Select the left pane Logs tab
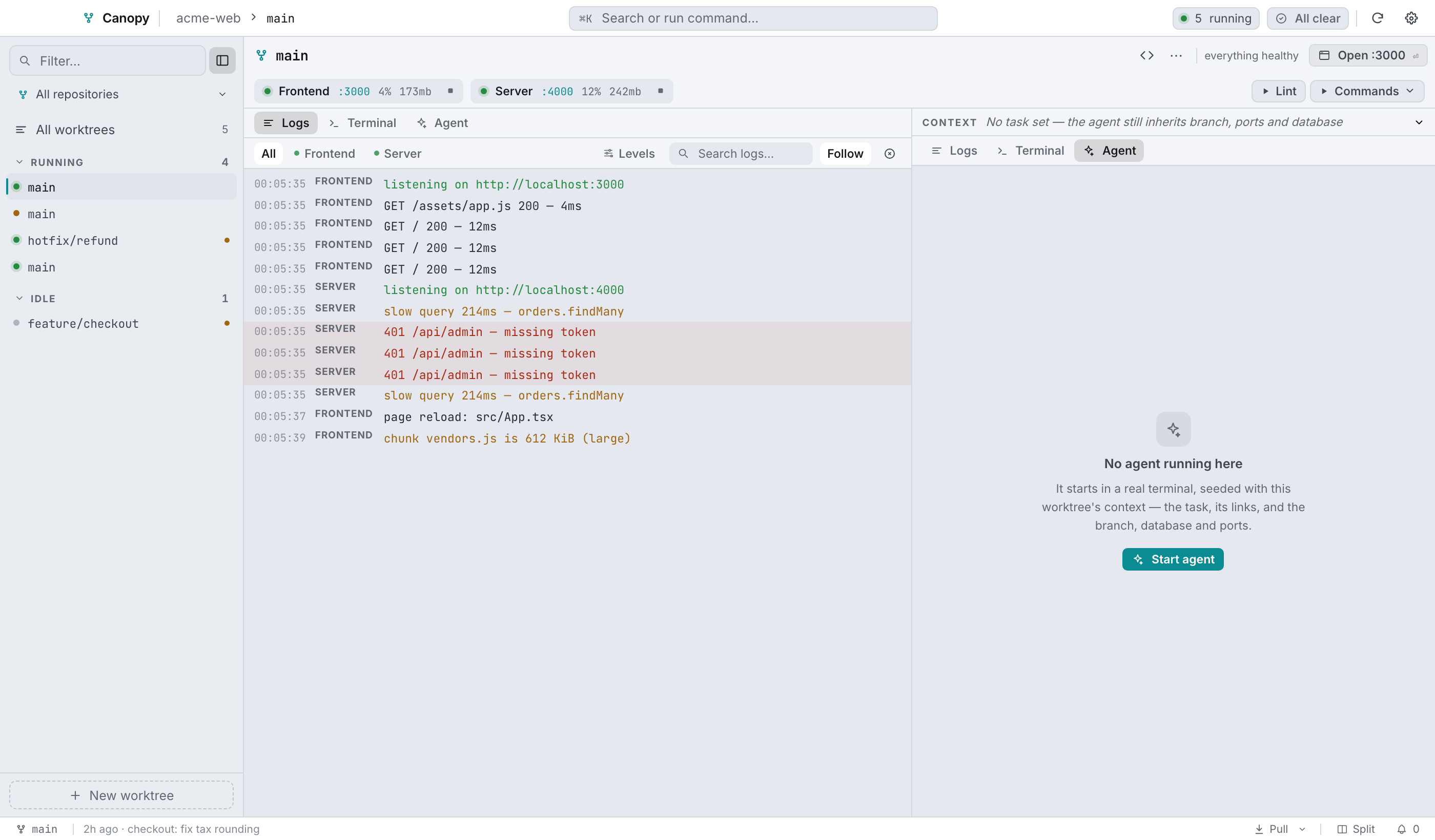Screen dimensions: 1435x840 click(x=286, y=123)
